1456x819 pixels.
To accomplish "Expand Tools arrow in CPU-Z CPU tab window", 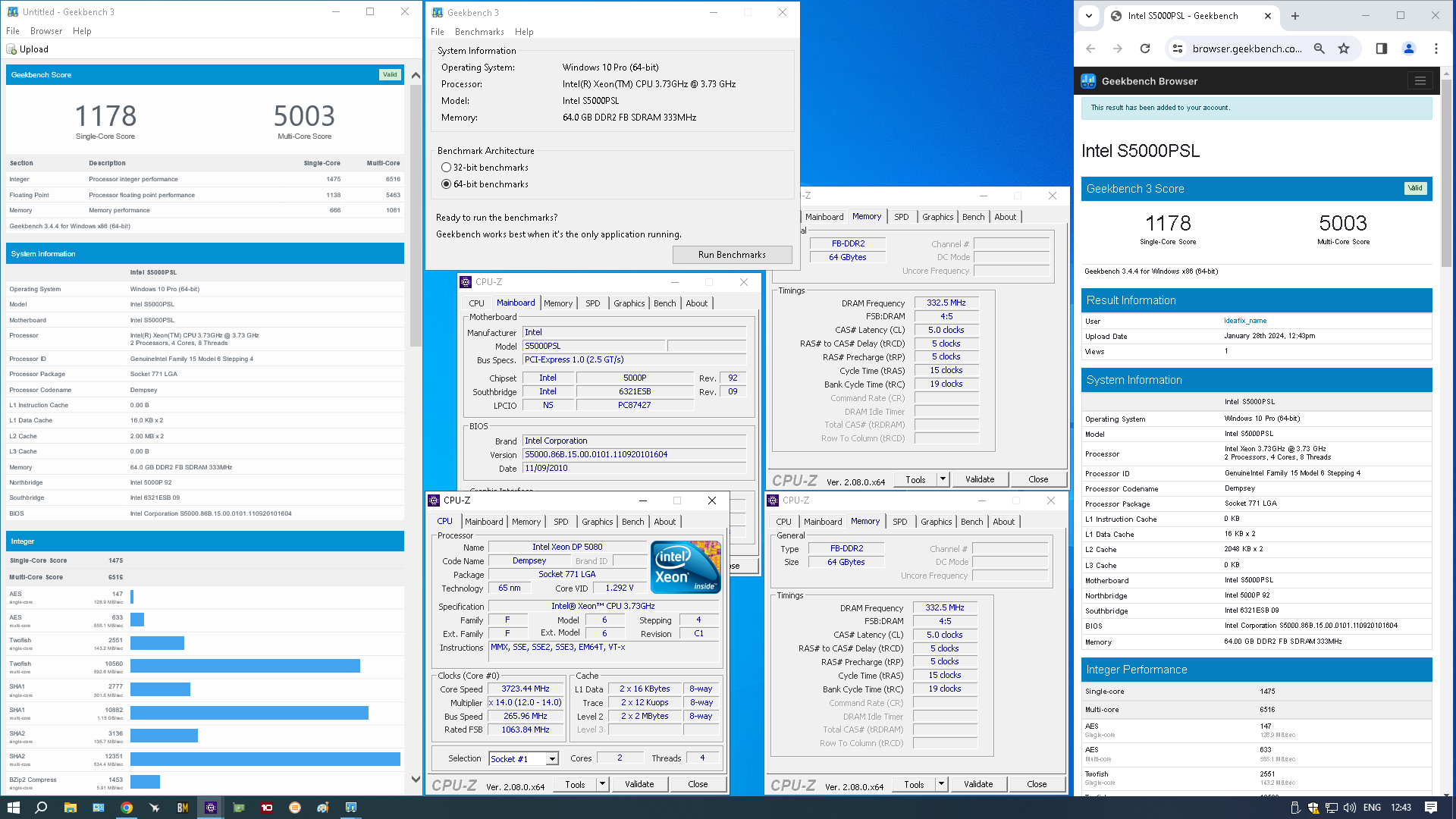I will 602,785.
